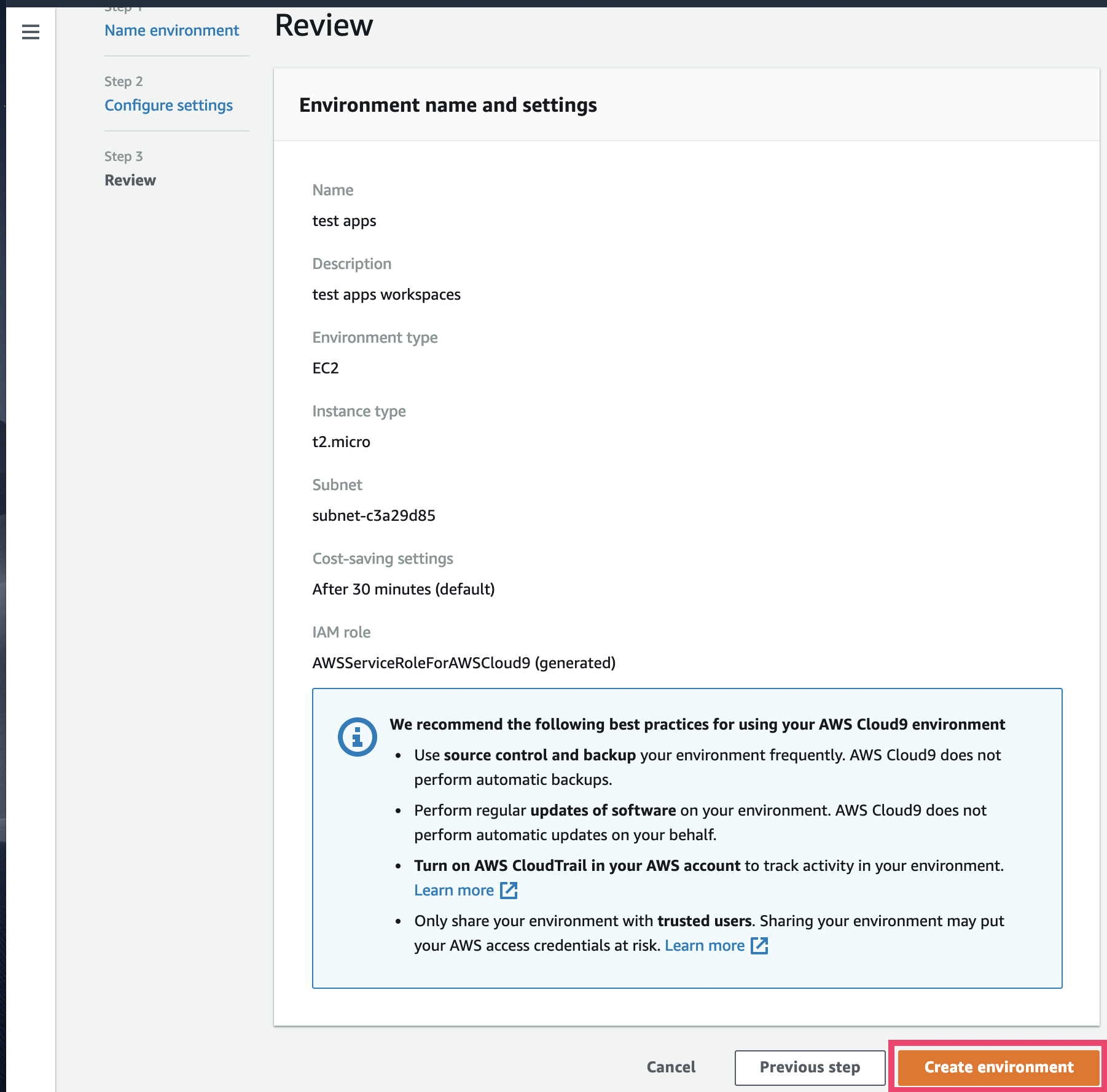Open the Configure settings step

point(168,105)
